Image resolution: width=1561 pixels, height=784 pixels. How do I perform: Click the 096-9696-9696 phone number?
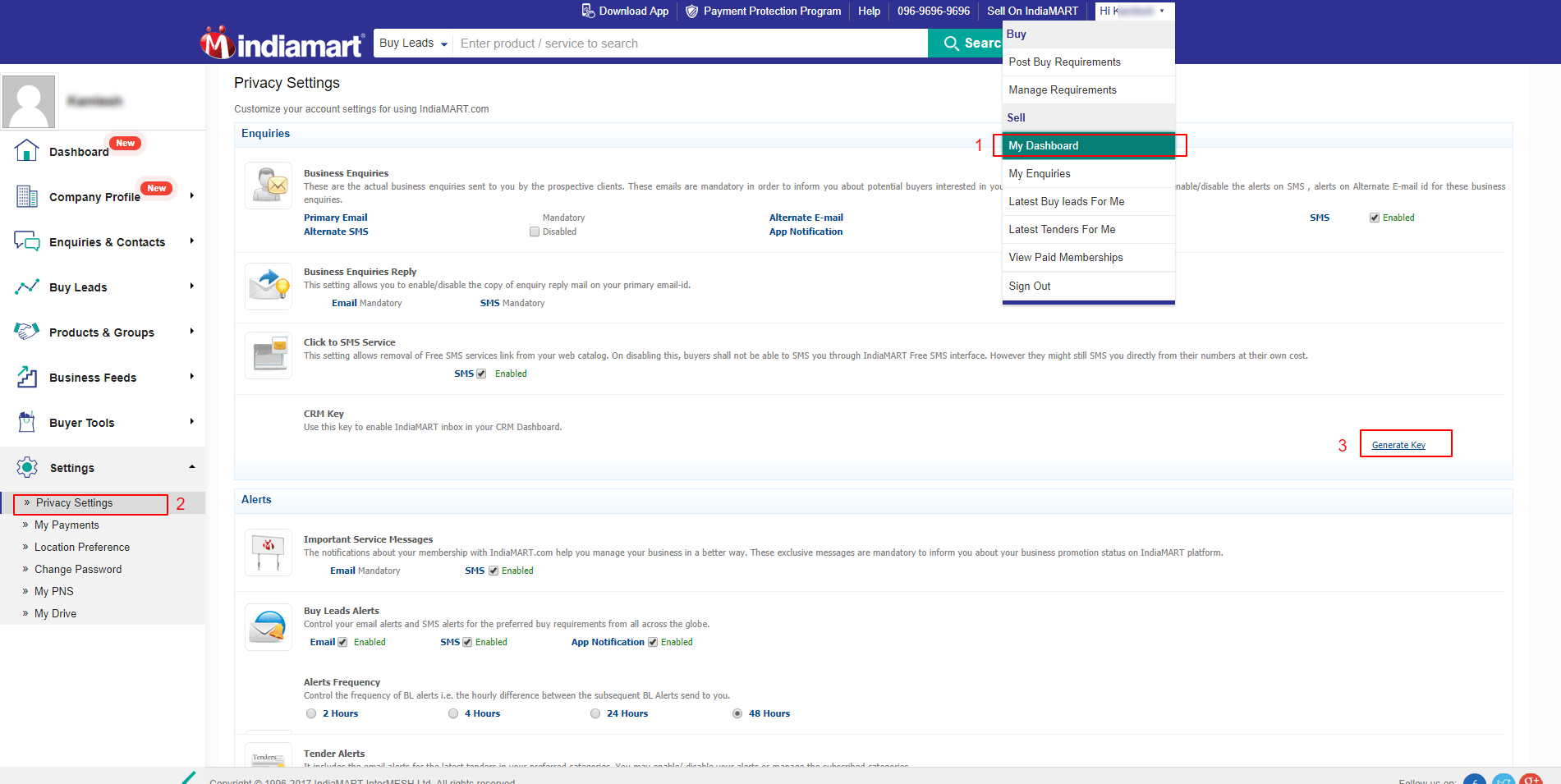pyautogui.click(x=934, y=11)
